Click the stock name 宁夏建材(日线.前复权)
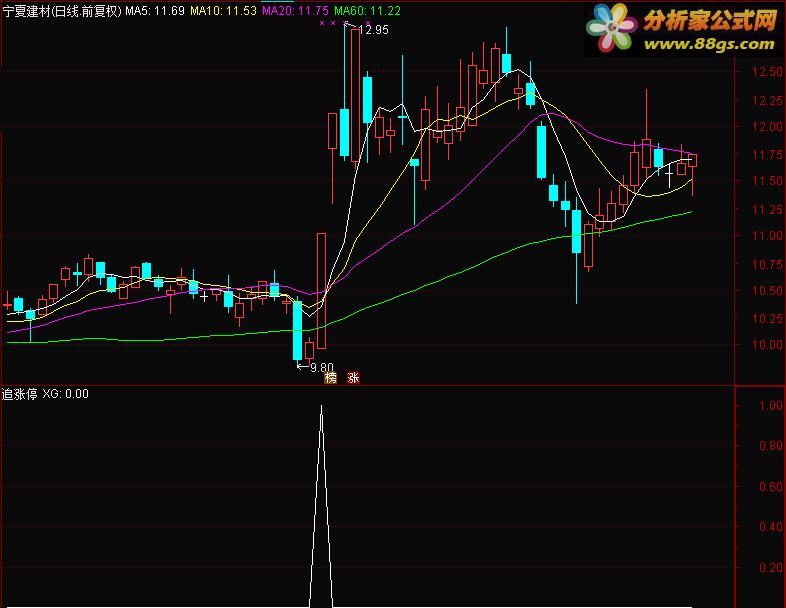This screenshot has width=786, height=608. click(x=62, y=11)
